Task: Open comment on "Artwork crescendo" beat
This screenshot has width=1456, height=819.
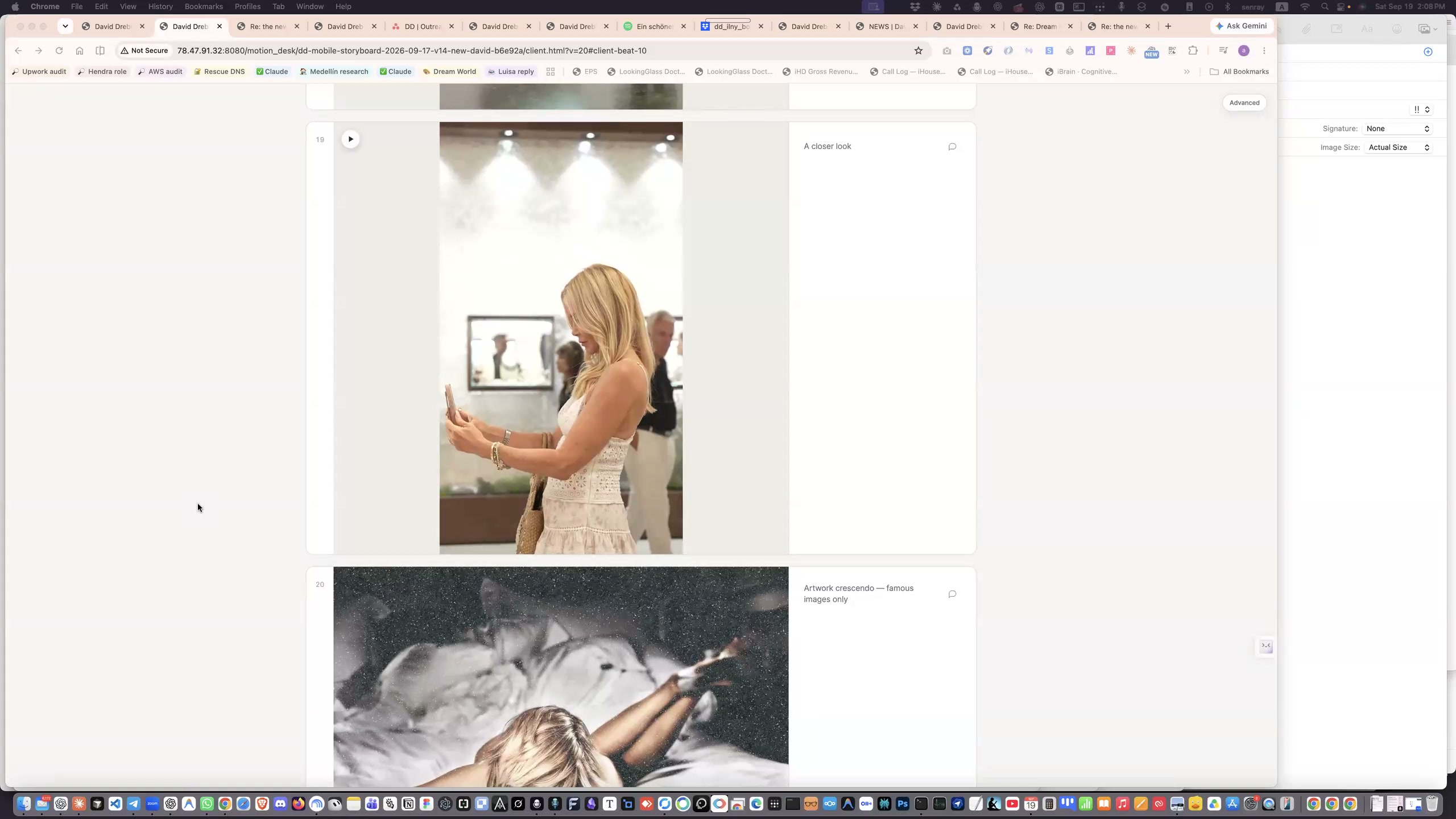Action: [952, 594]
